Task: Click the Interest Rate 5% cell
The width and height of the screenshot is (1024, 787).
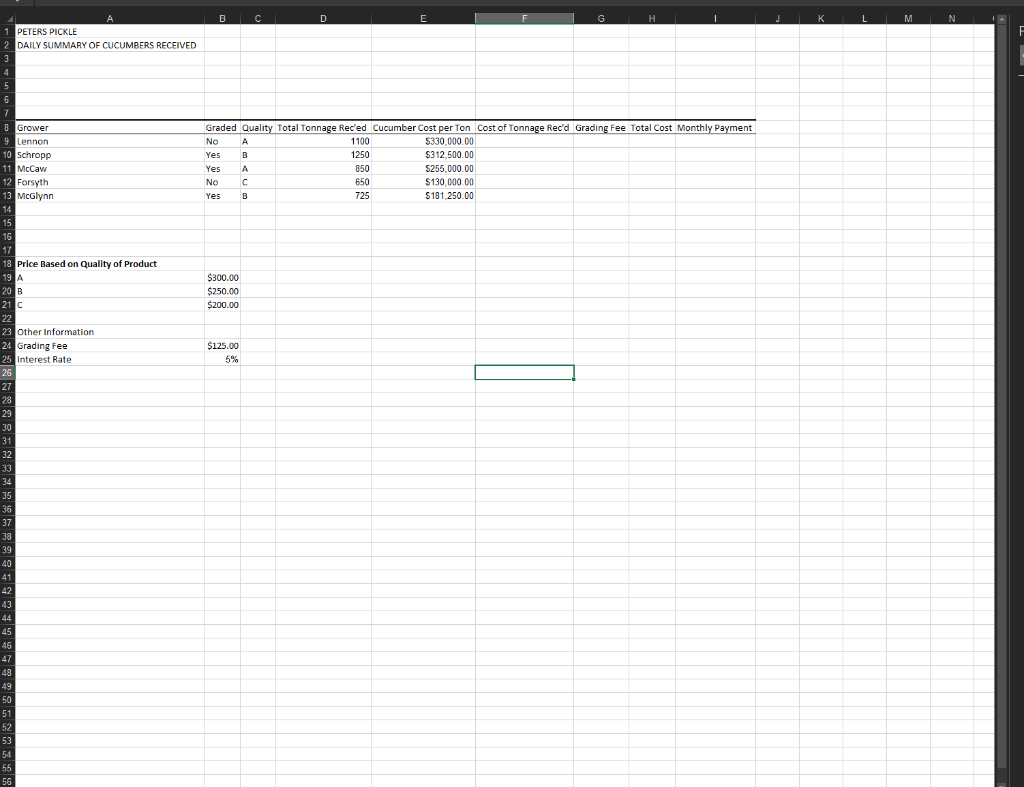Action: pos(222,359)
